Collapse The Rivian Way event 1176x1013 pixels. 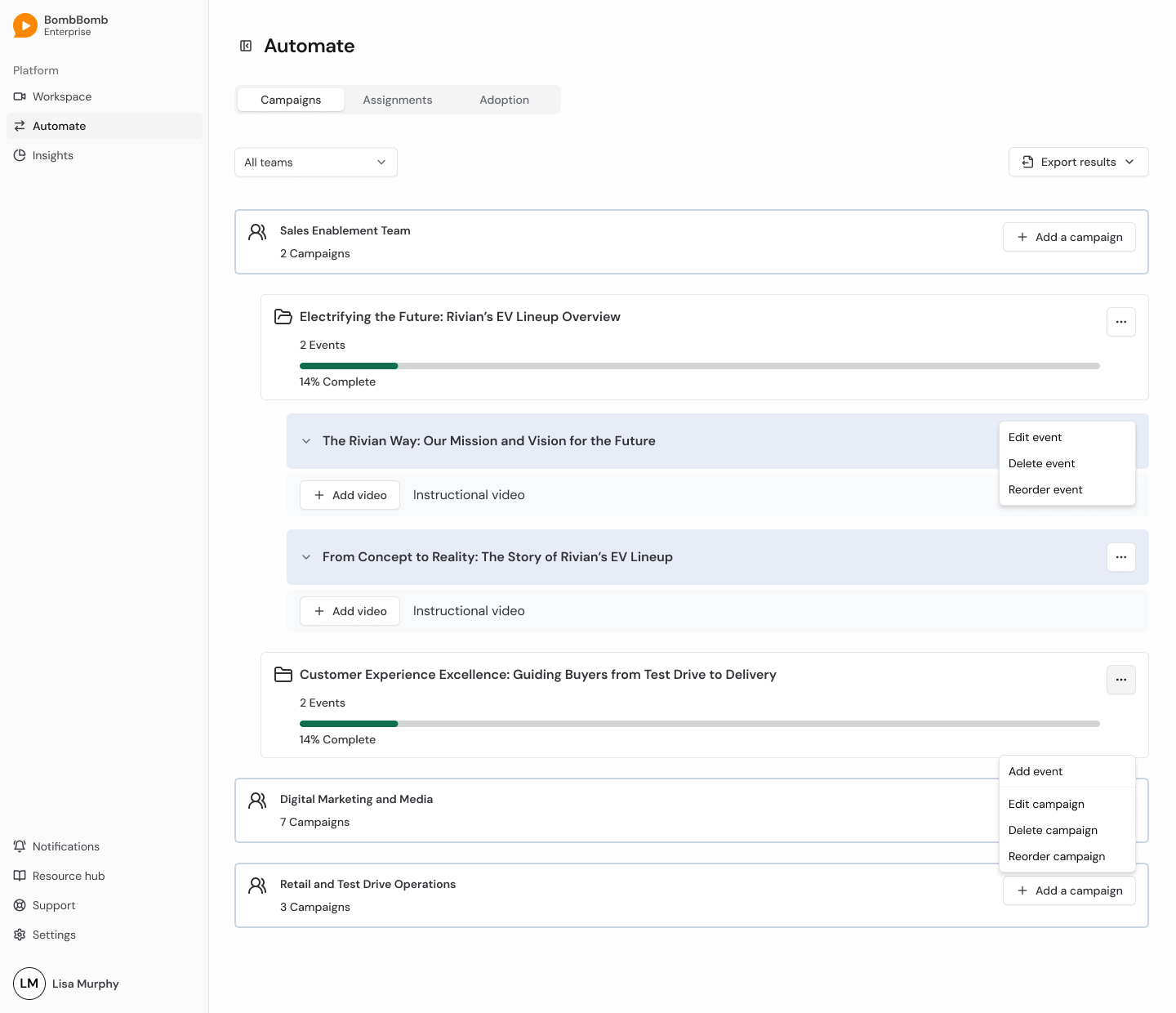tap(306, 441)
